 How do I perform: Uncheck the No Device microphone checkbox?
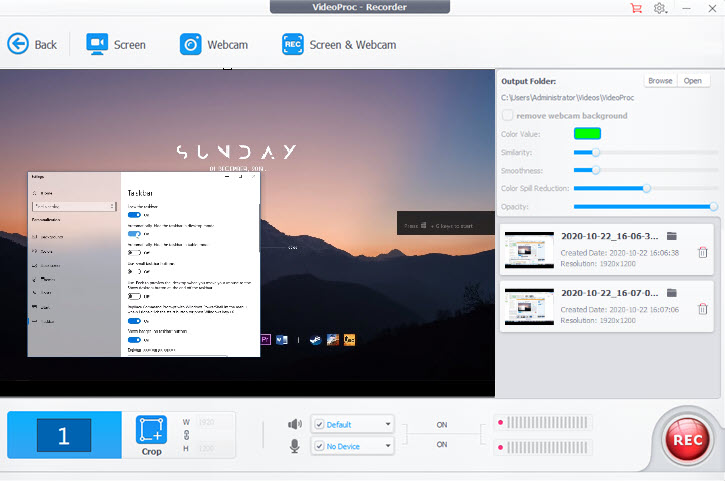[x=319, y=446]
